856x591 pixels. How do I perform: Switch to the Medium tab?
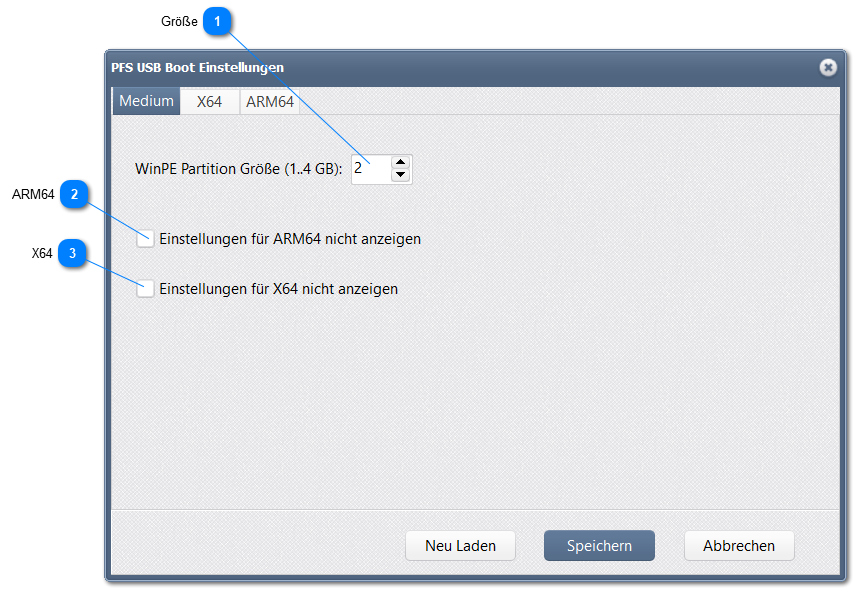146,101
